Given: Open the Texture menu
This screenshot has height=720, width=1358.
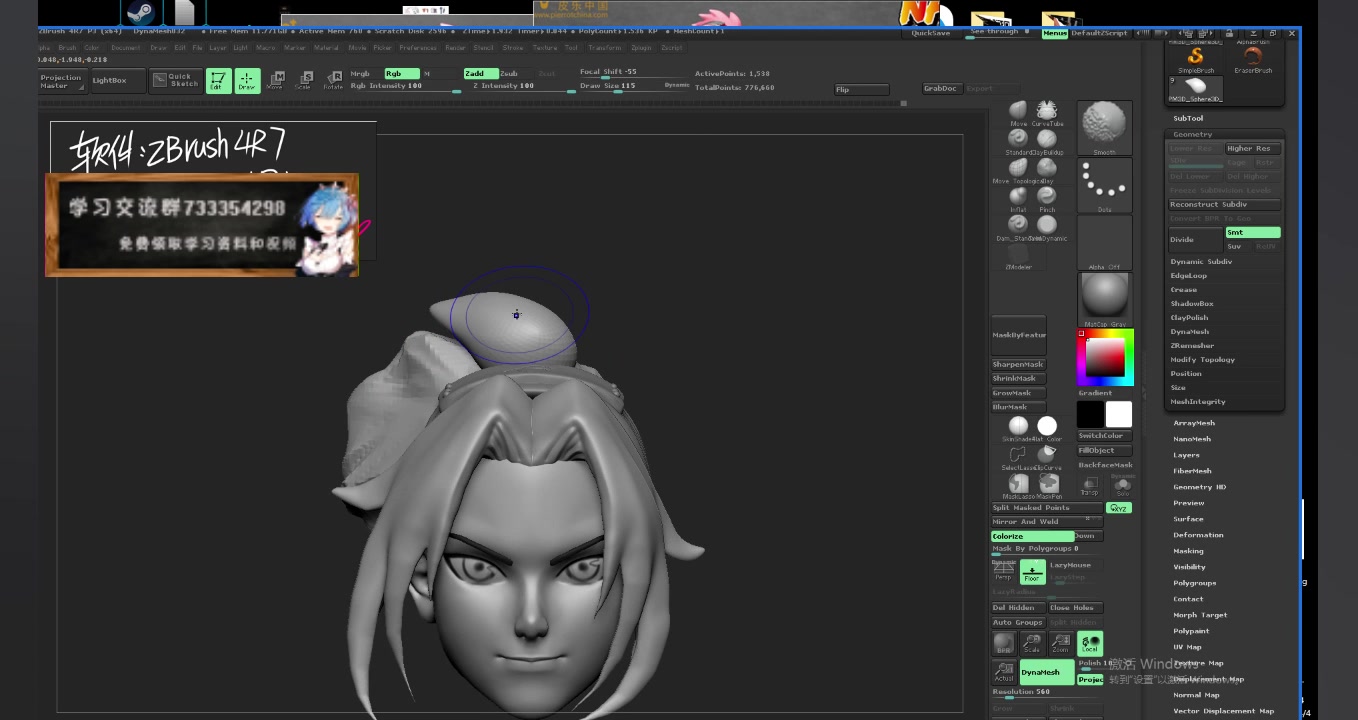Looking at the screenshot, I should 545,48.
